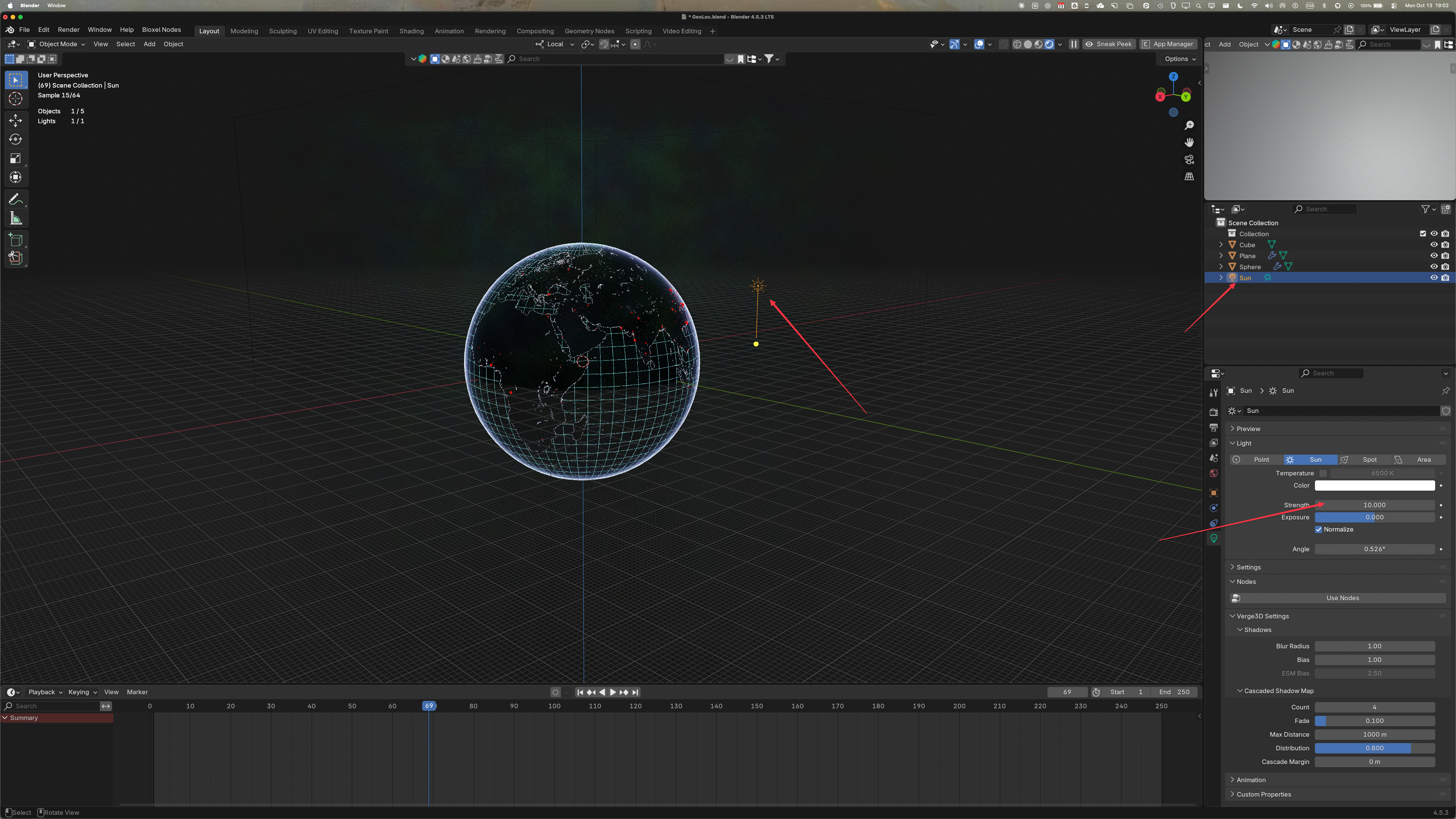This screenshot has height=819, width=1456.
Task: Select the Scale tool
Action: (x=16, y=158)
